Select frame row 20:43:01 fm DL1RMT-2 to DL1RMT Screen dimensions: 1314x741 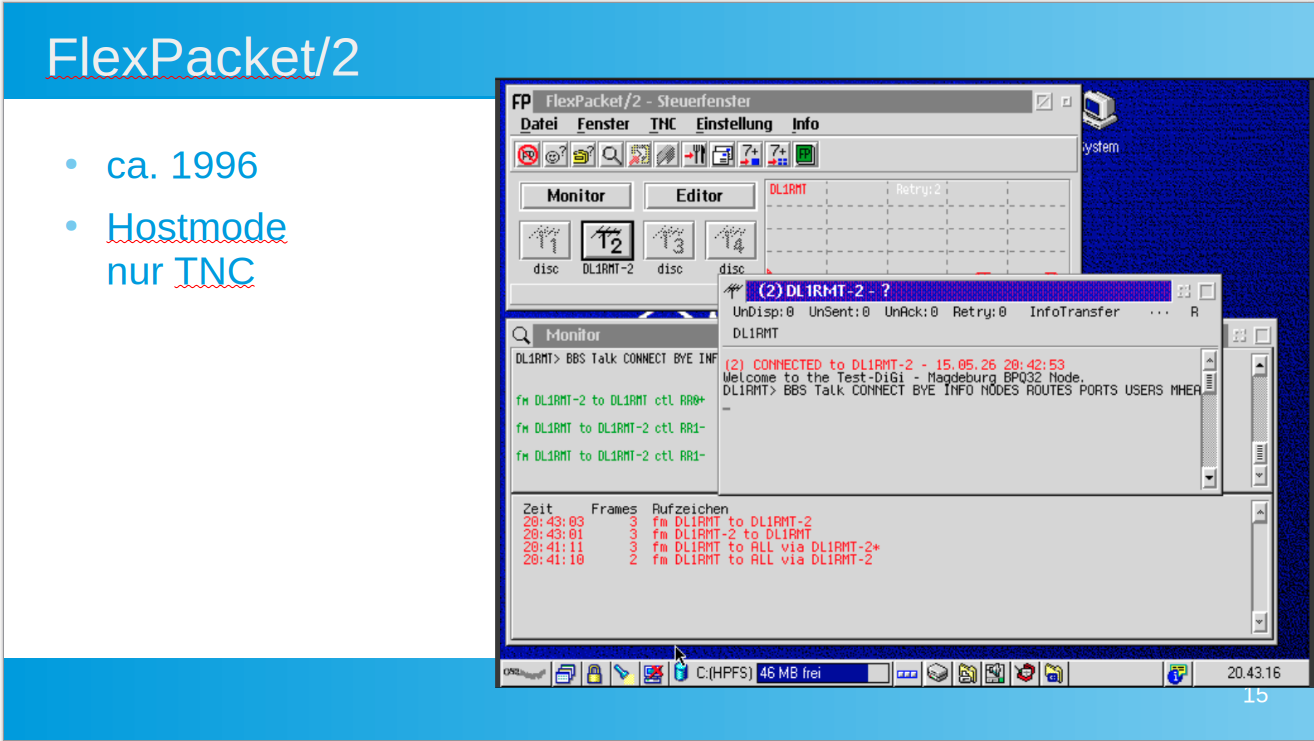(667, 534)
